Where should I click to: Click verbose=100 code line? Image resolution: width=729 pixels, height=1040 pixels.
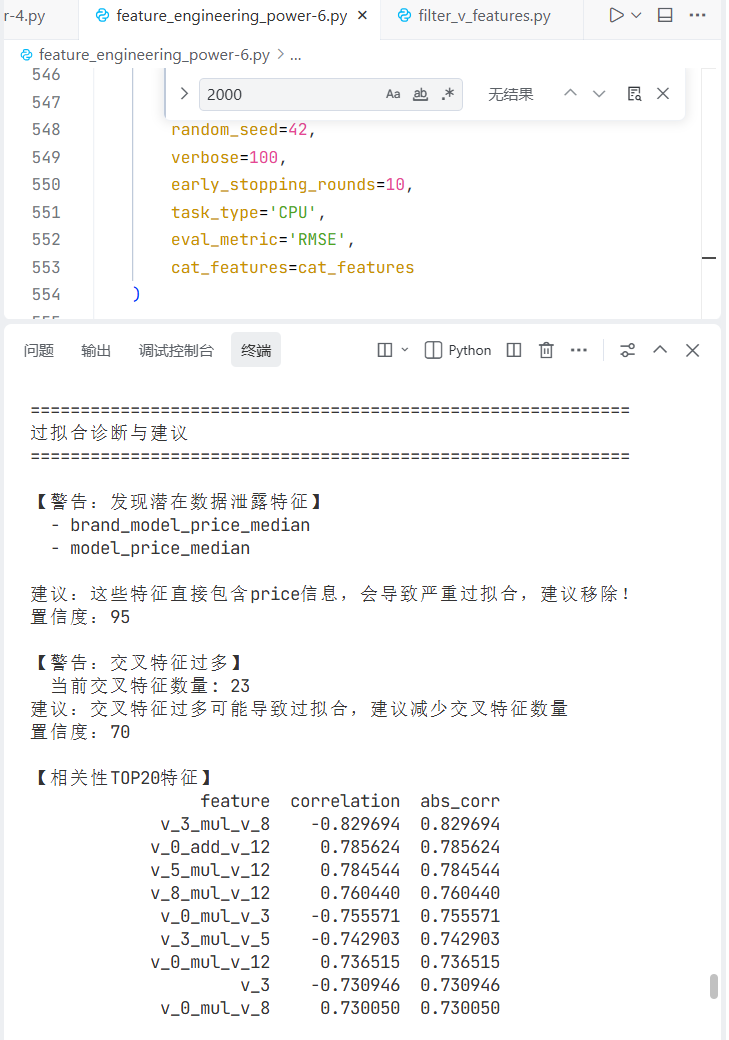228,157
